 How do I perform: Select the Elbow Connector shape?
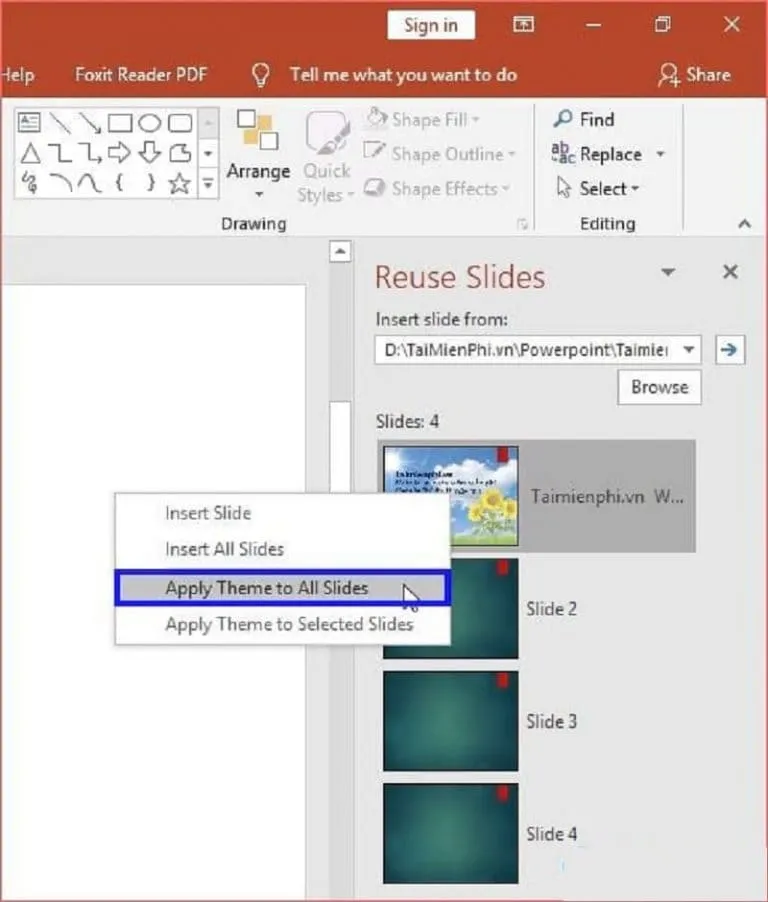pos(60,153)
